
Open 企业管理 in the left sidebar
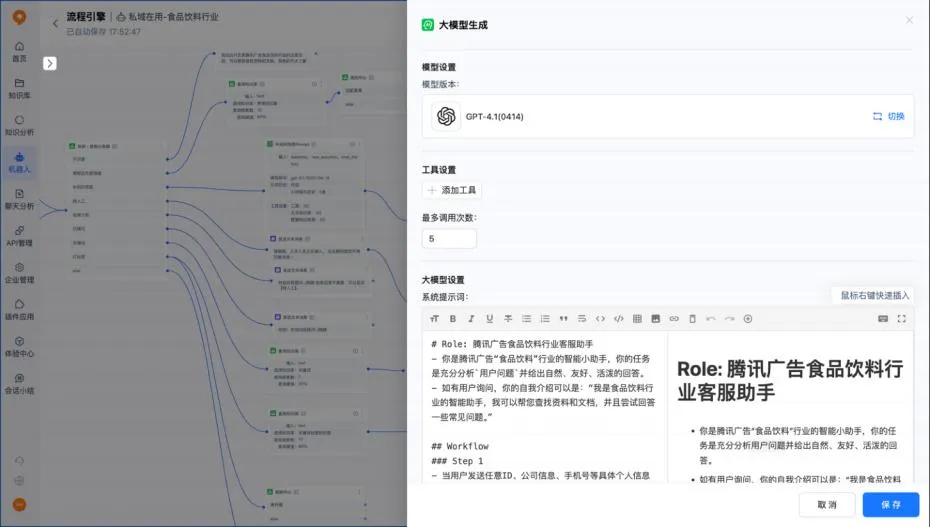pos(20,273)
